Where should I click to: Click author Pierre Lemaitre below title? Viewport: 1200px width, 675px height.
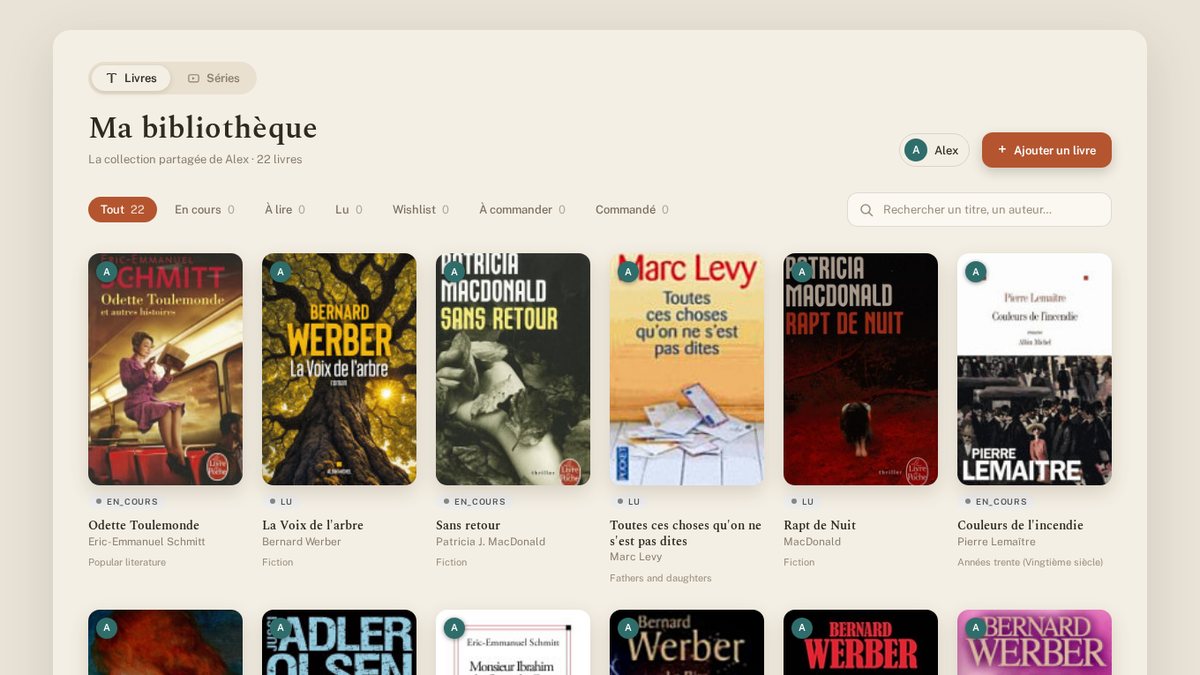click(x=997, y=542)
